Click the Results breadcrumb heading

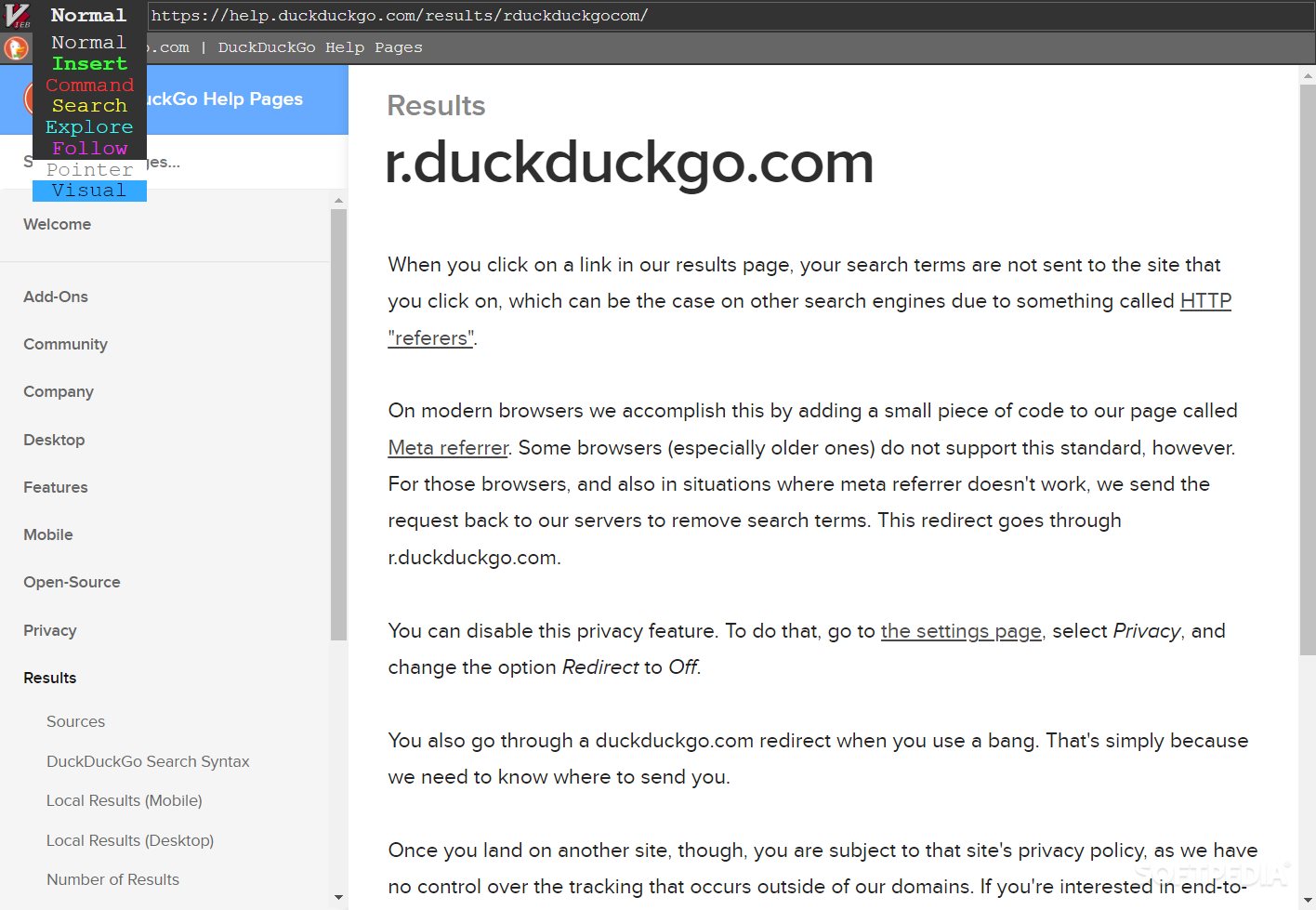[x=436, y=106]
